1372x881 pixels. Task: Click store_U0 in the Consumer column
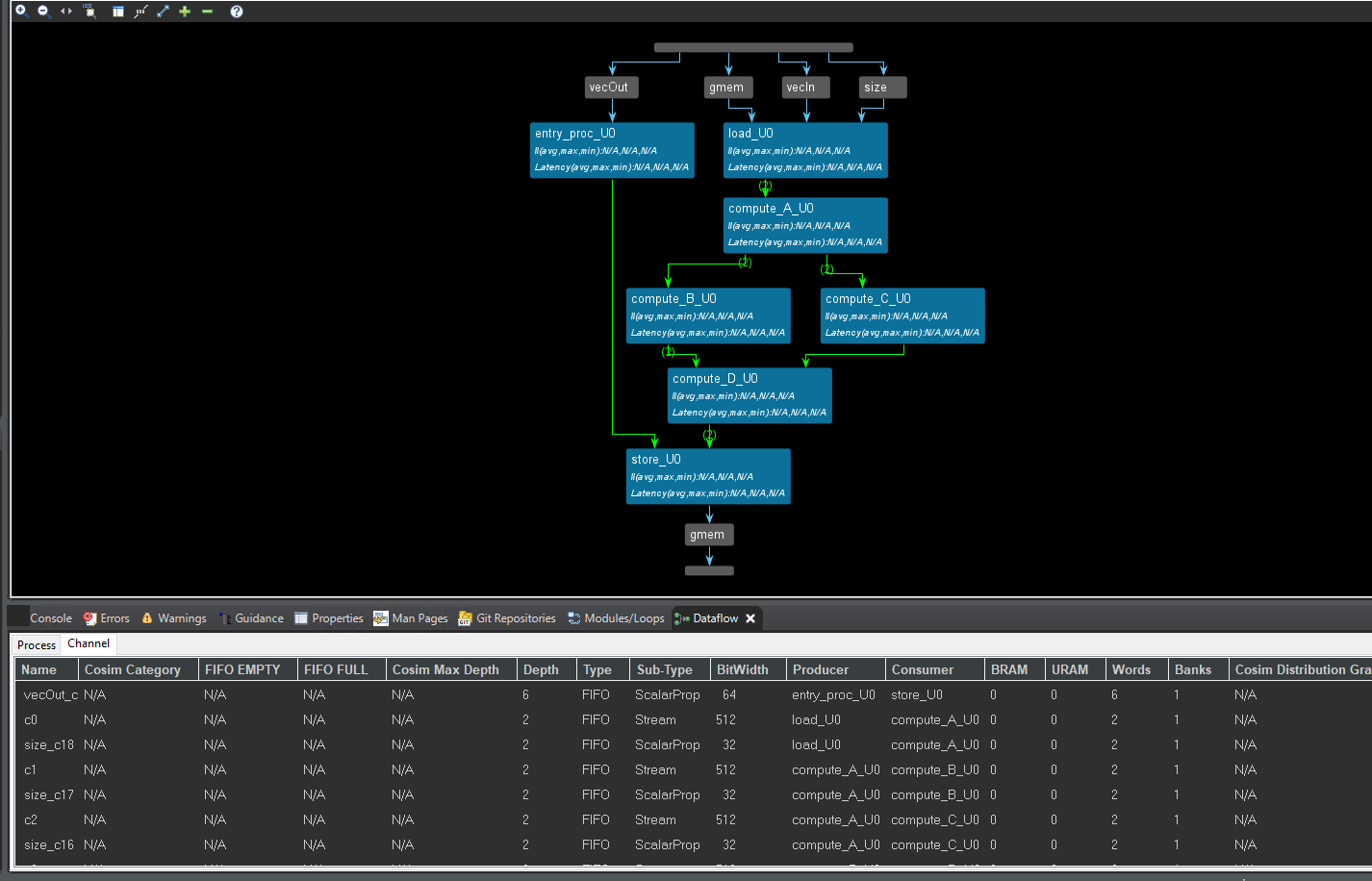pos(917,694)
